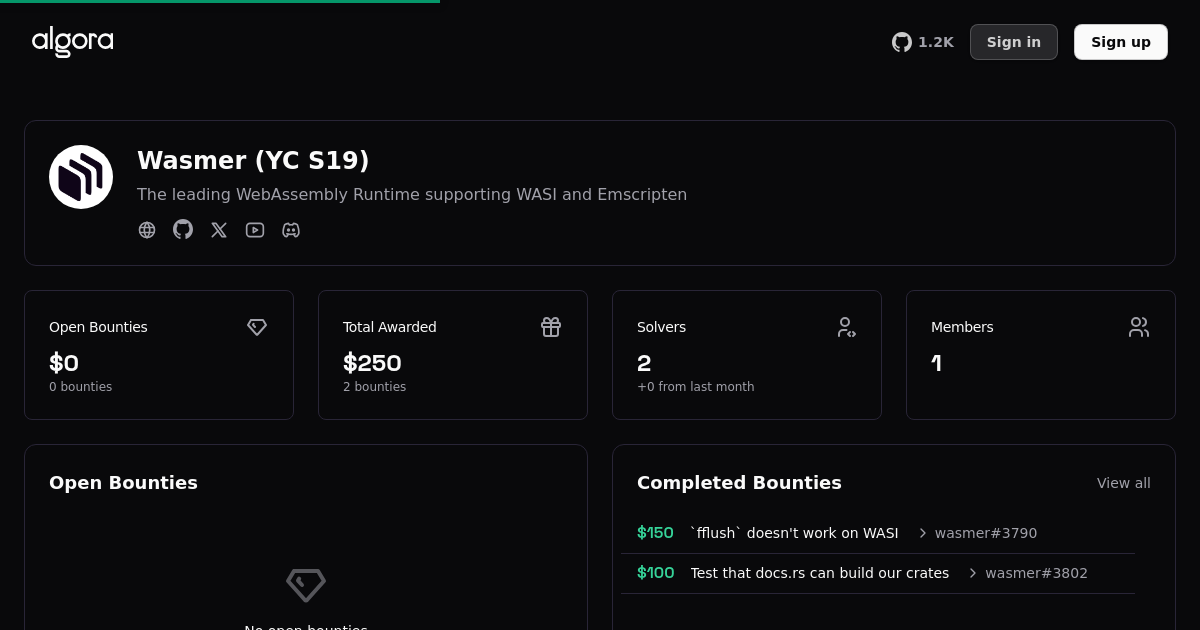Viewport: 1200px width, 630px height.
Task: Open the GitHub 1.2K stars link
Action: coord(922,42)
